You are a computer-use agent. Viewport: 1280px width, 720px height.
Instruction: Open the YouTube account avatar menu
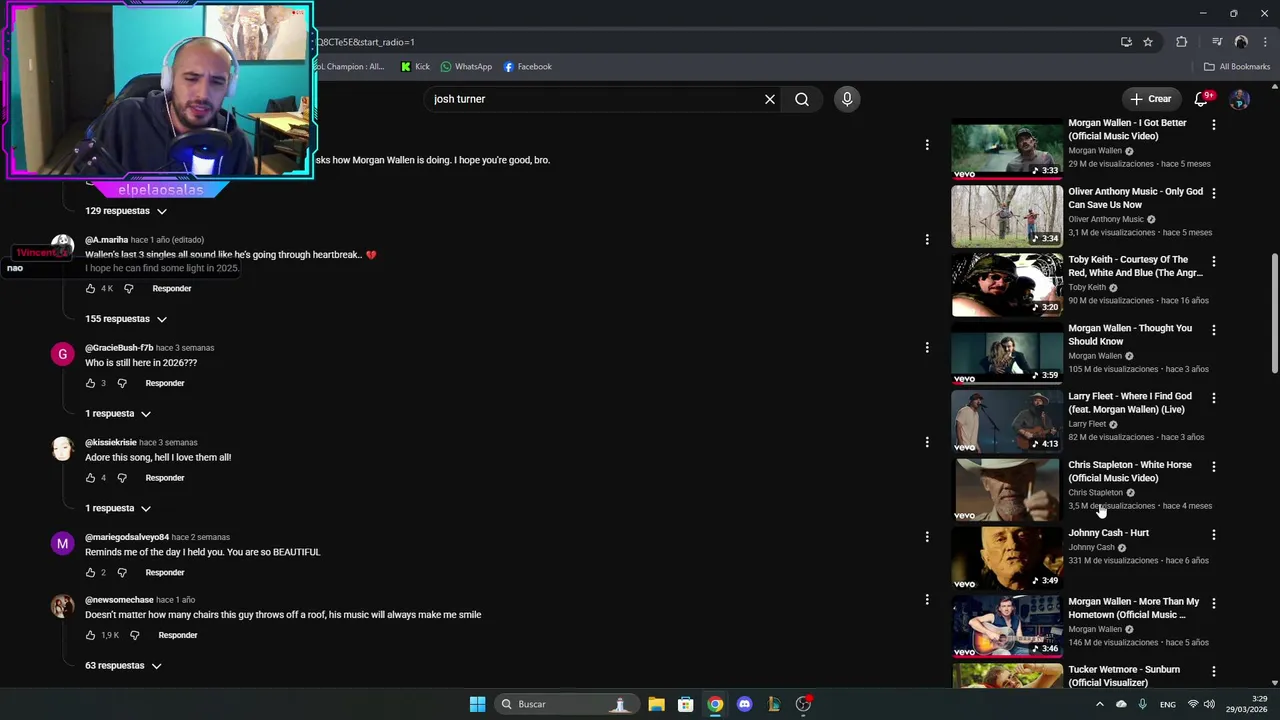(x=1240, y=99)
